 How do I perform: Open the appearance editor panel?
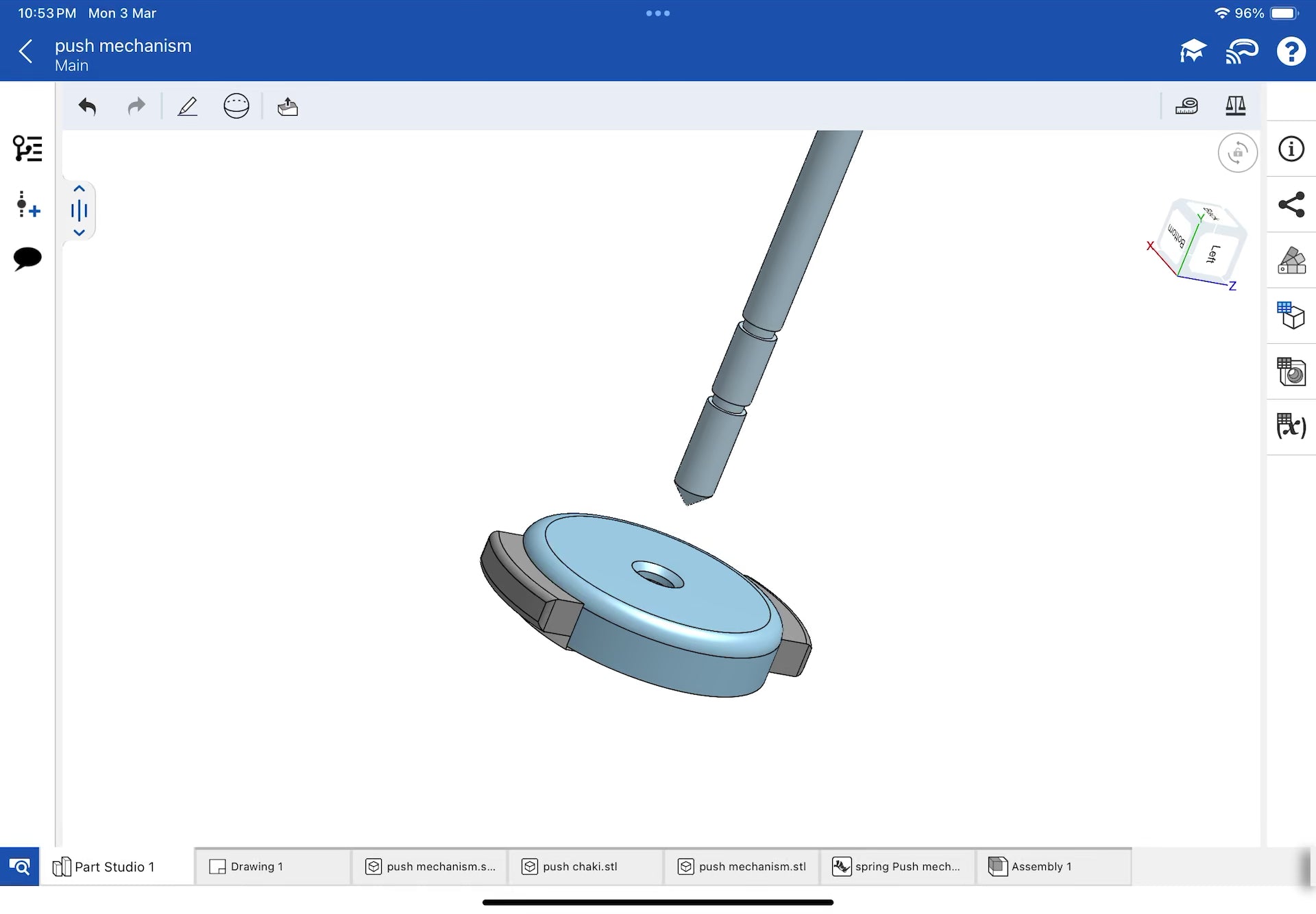[1291, 261]
